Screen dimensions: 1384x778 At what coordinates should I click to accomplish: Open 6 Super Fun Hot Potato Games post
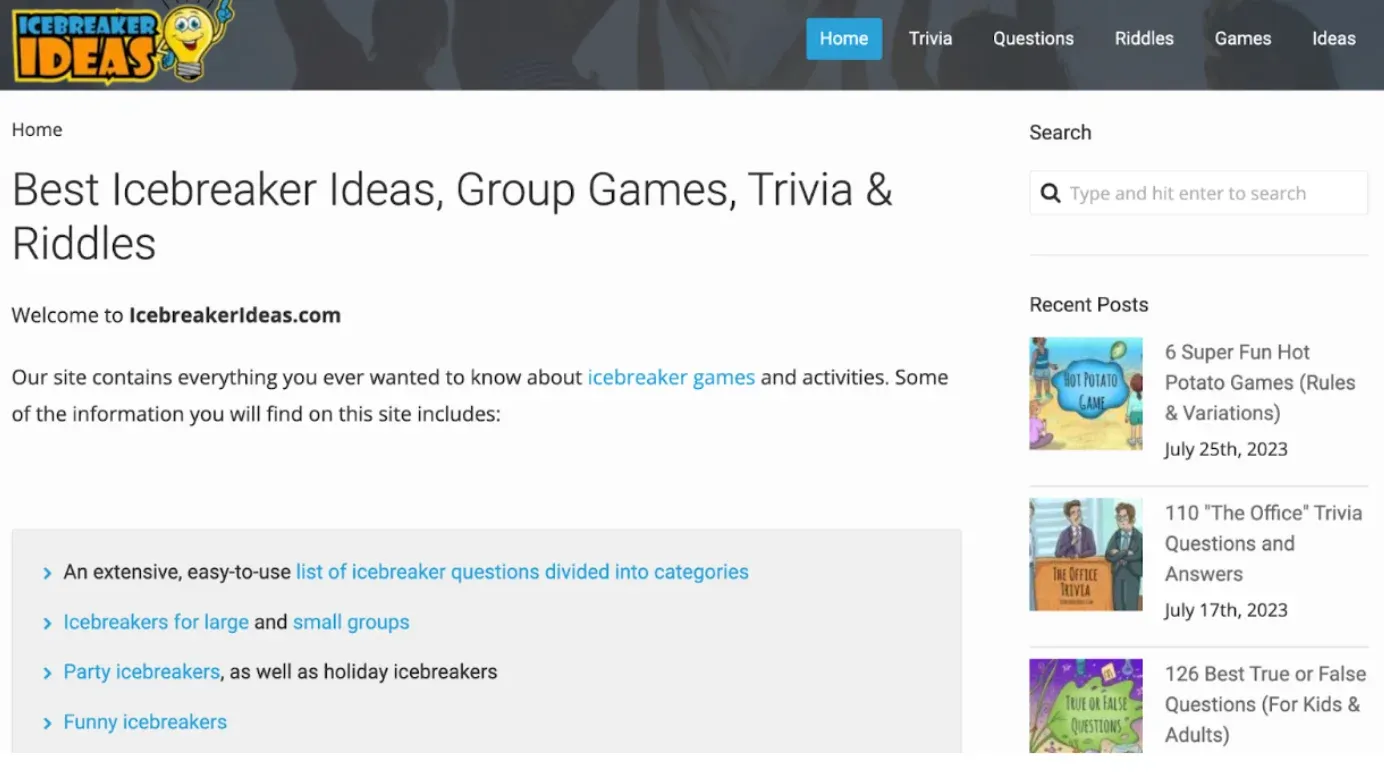[x=1260, y=382]
